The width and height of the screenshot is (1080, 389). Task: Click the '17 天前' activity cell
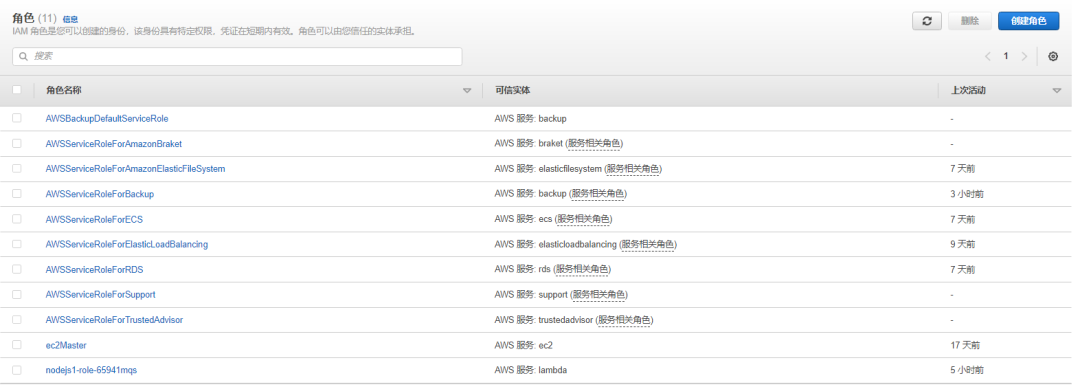(x=965, y=345)
